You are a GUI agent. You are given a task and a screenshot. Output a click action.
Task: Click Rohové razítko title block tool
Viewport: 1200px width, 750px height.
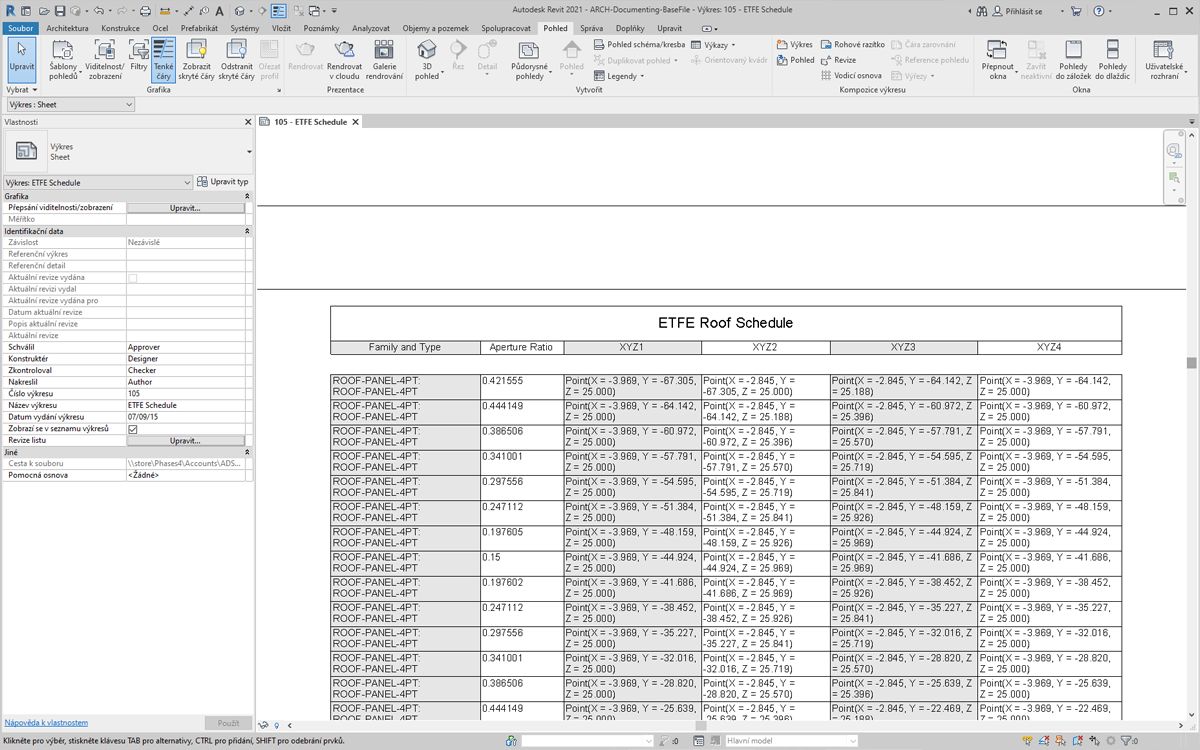[x=853, y=45]
